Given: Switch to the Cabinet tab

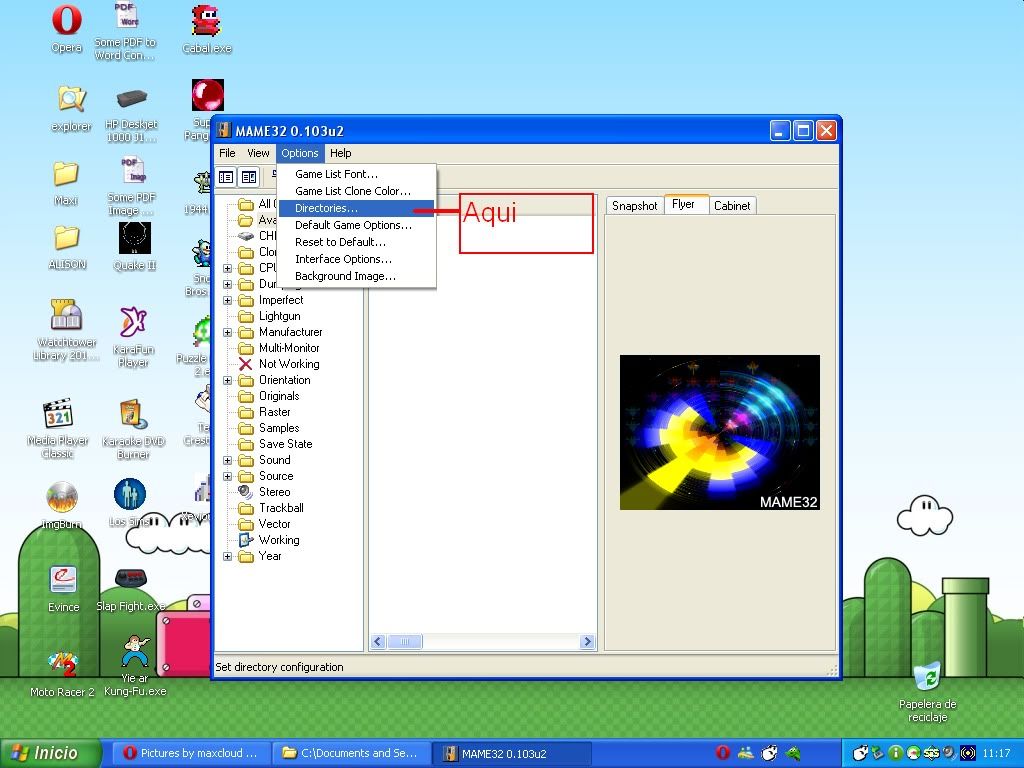Looking at the screenshot, I should pyautogui.click(x=732, y=206).
